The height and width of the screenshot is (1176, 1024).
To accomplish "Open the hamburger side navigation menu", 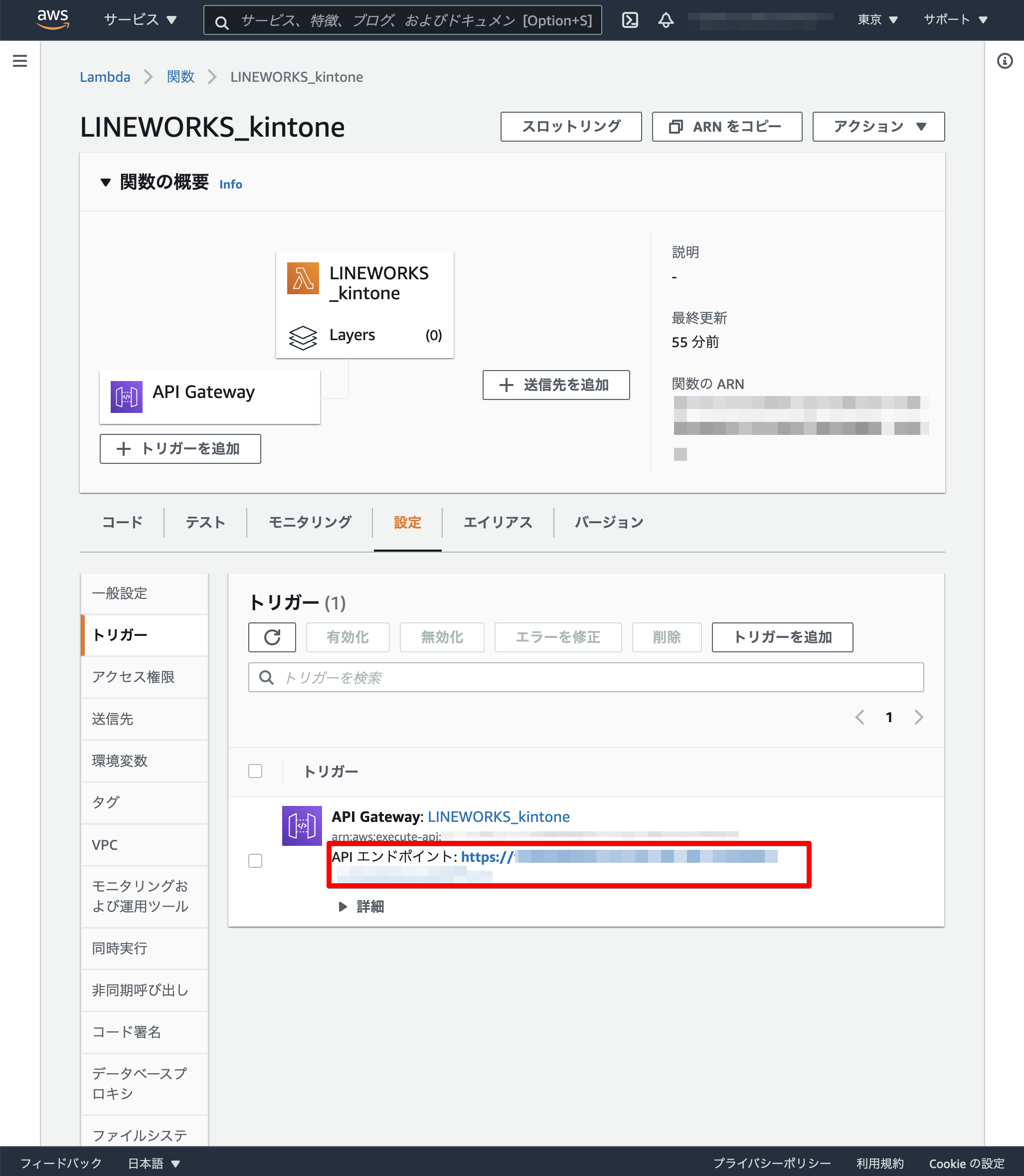I will (x=20, y=61).
